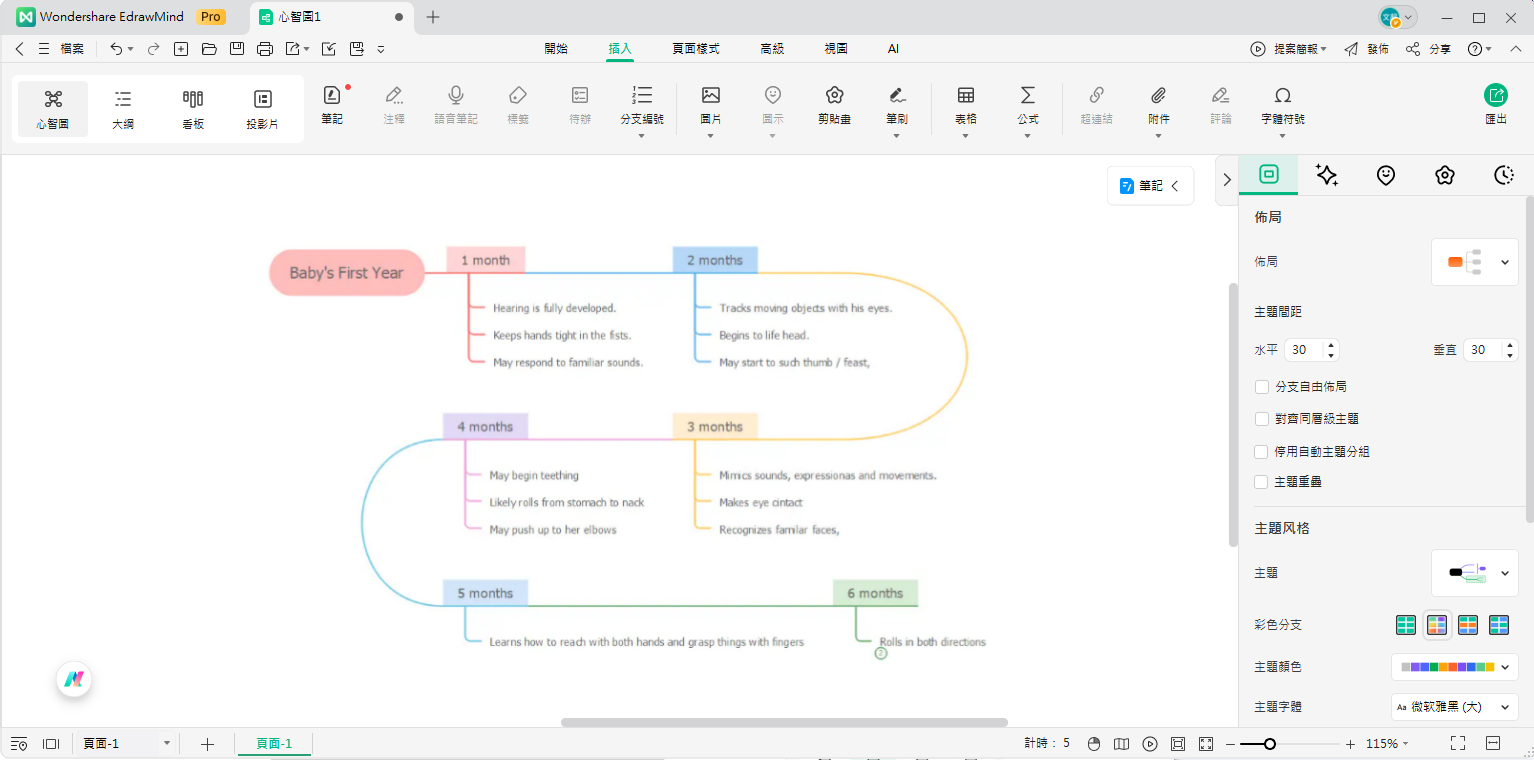Viewport: 1534px width, 760px height.
Task: Click the green 匯出 export icon
Action: coord(1495,96)
